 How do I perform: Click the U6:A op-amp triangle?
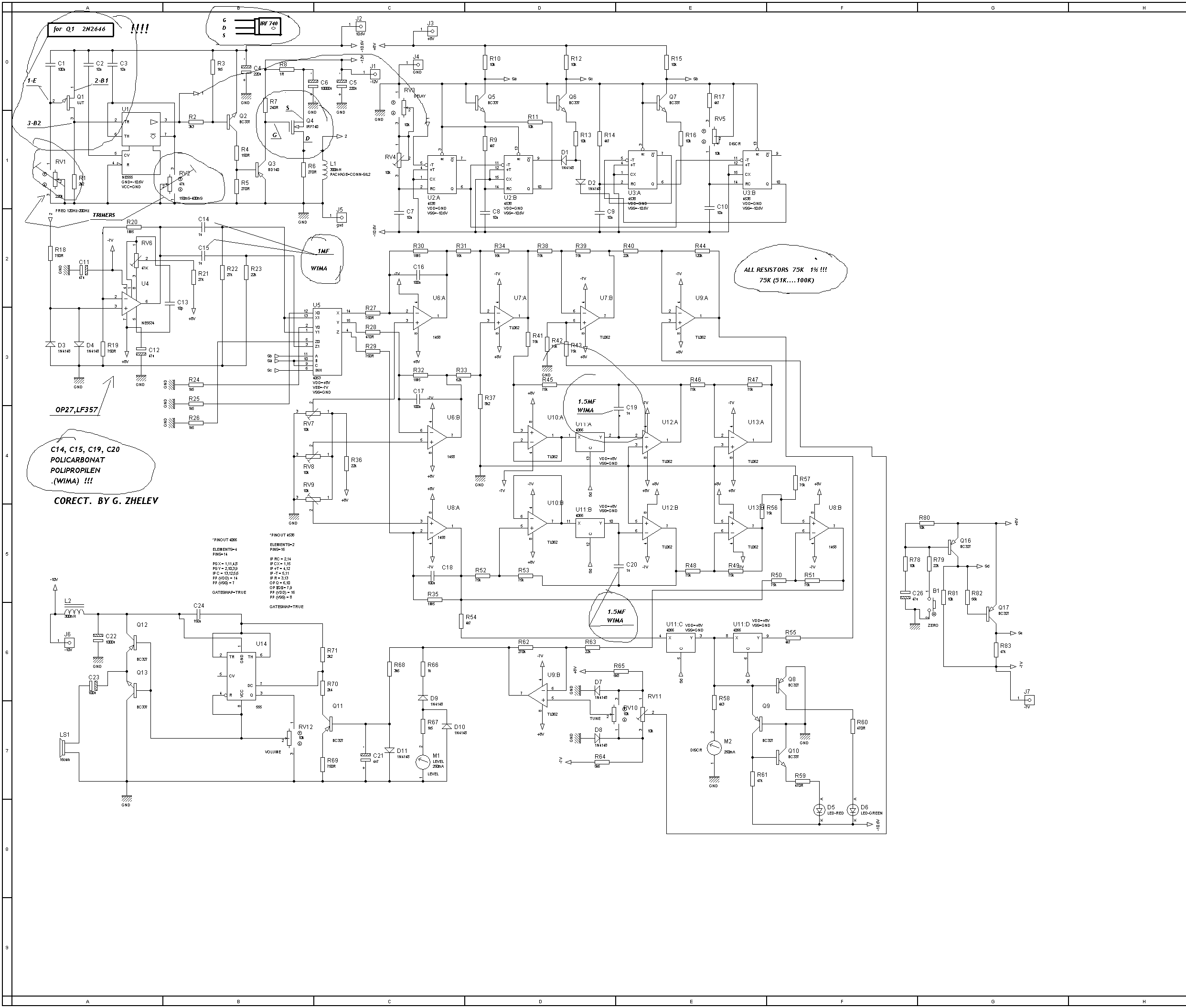click(x=422, y=317)
